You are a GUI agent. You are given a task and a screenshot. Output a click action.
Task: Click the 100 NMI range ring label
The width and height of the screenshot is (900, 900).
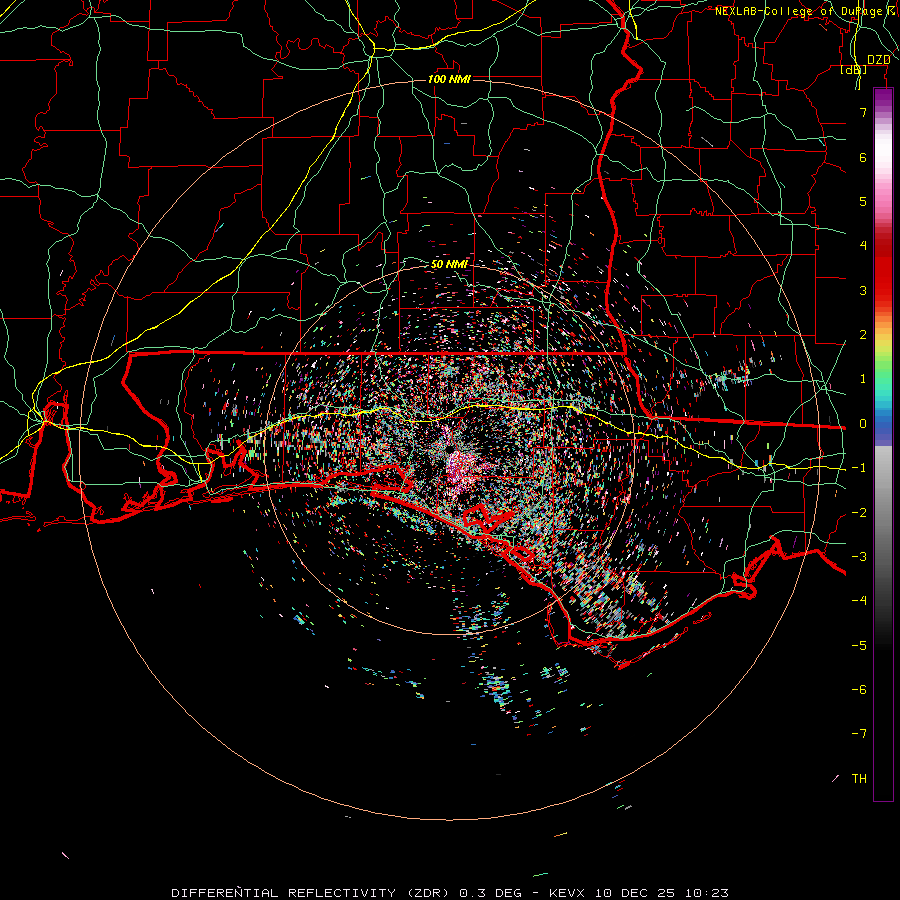point(449,79)
